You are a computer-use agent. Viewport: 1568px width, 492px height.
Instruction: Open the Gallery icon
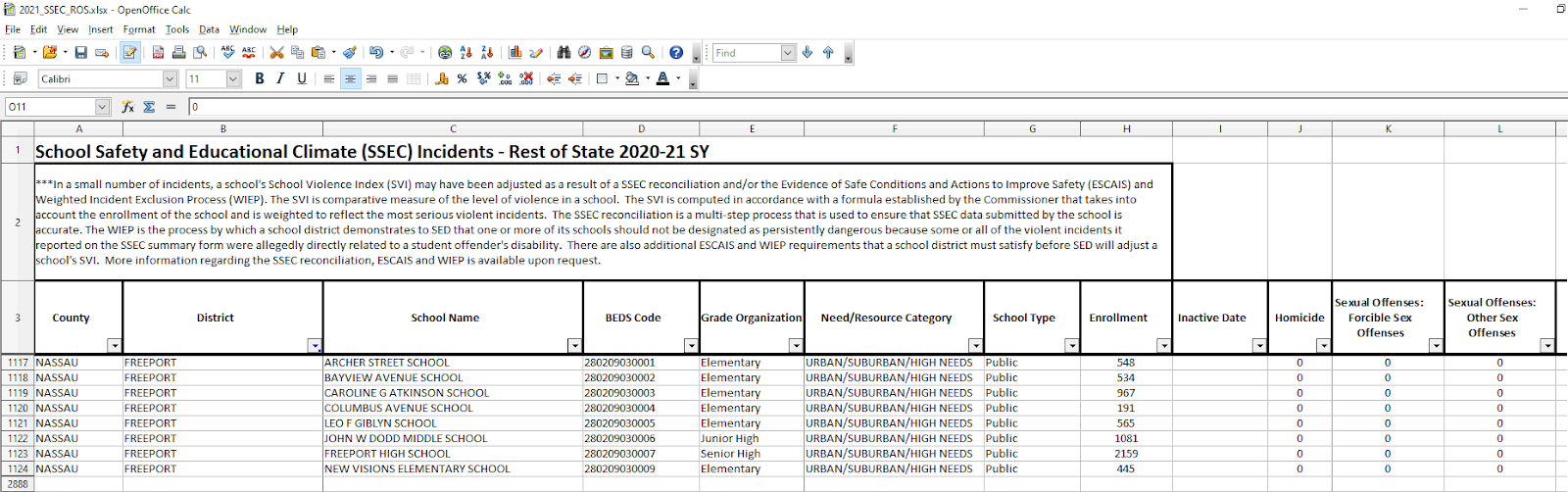coord(606,52)
